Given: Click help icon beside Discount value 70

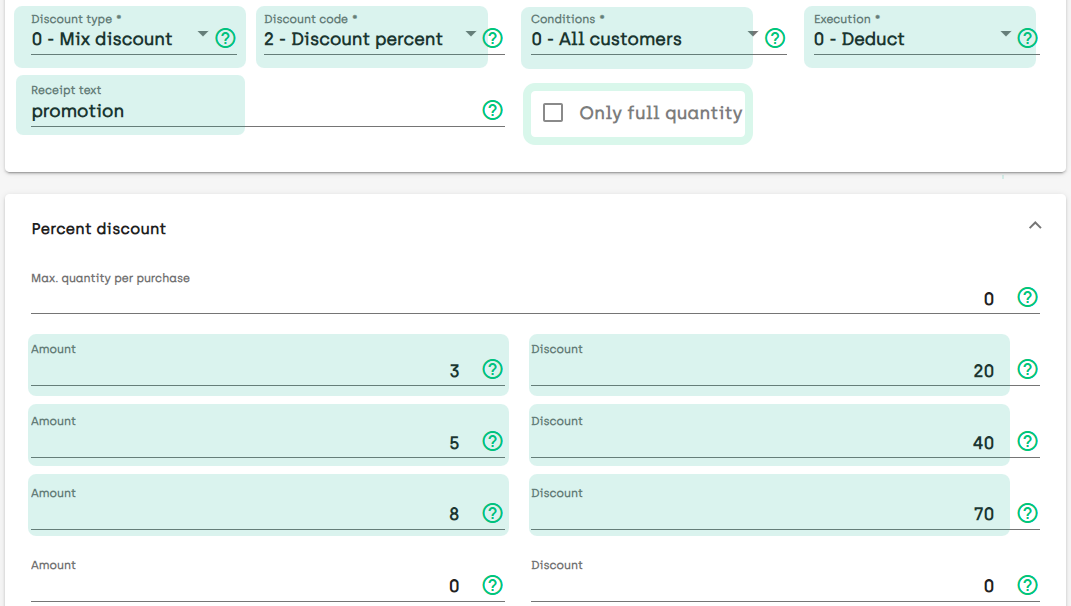Looking at the screenshot, I should tap(1027, 514).
